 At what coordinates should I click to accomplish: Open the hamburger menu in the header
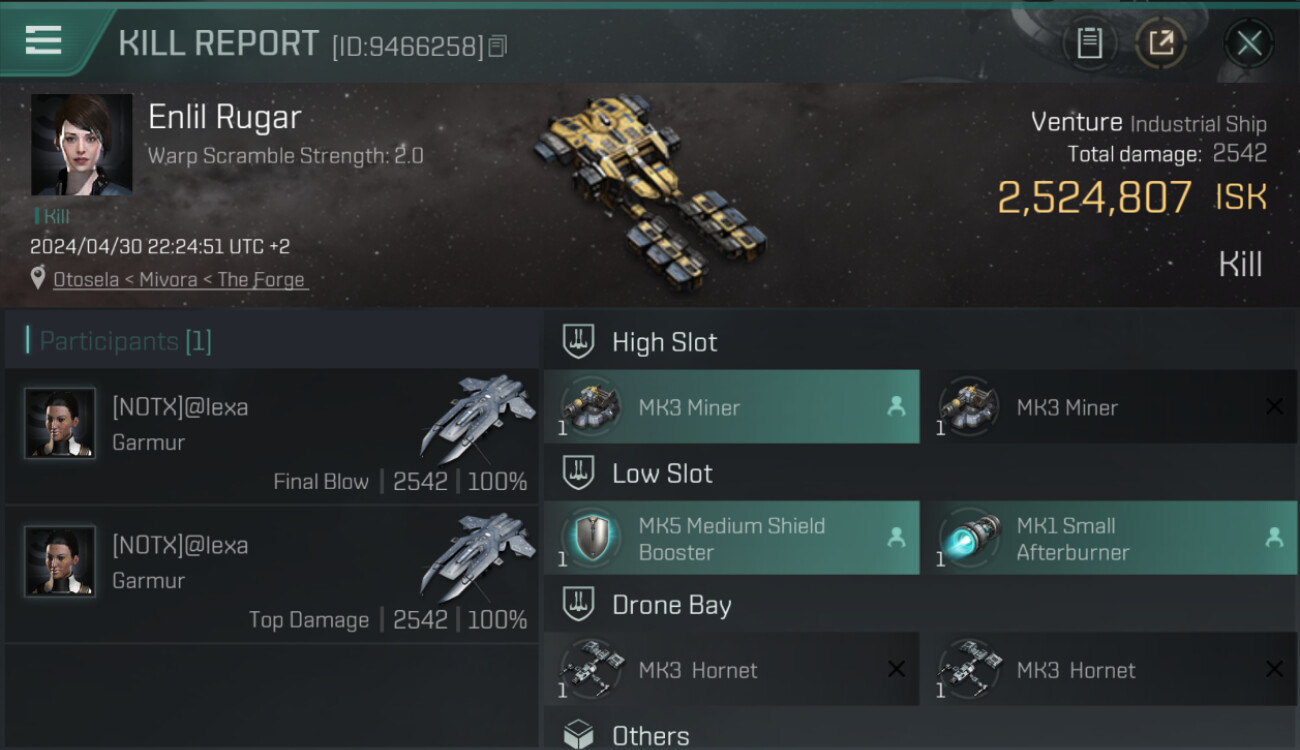click(x=44, y=41)
